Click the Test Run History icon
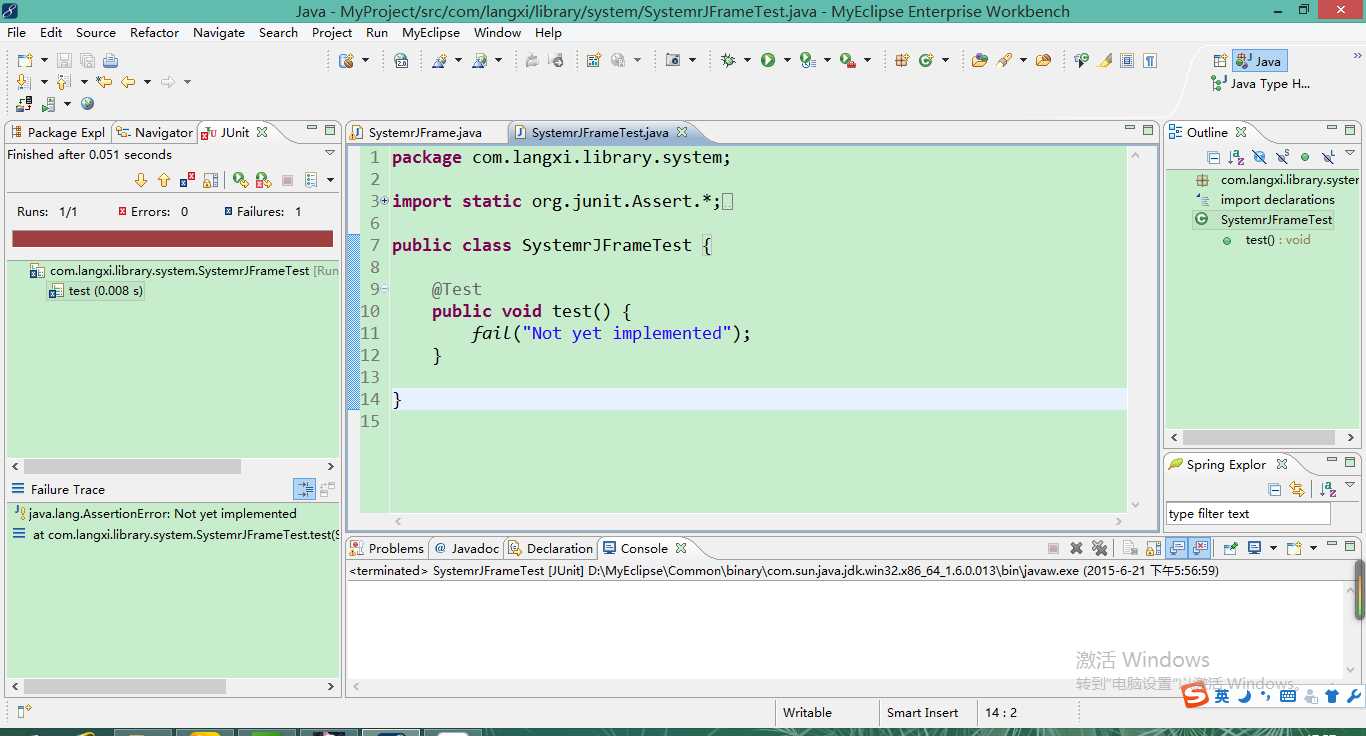 (x=311, y=180)
